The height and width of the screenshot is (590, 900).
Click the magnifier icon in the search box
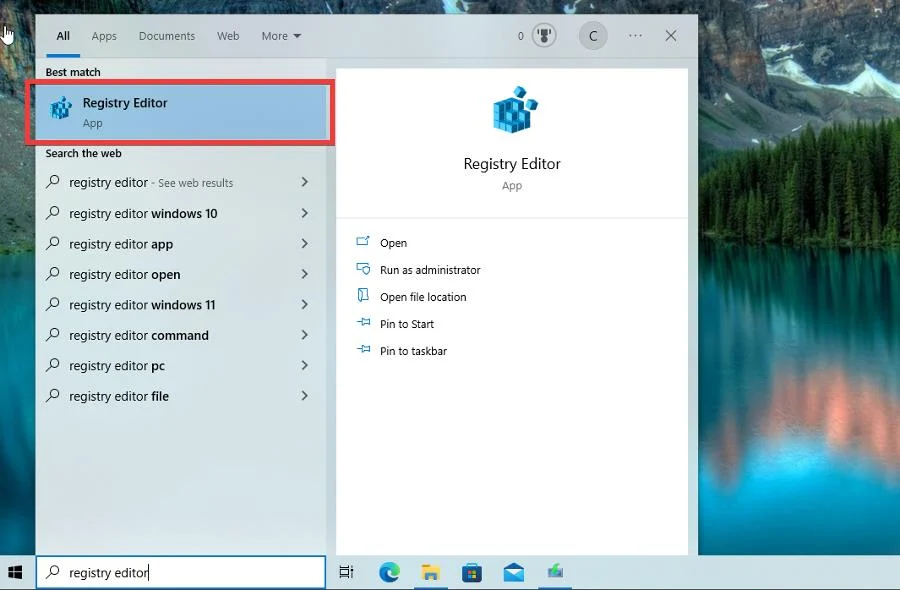click(x=53, y=572)
